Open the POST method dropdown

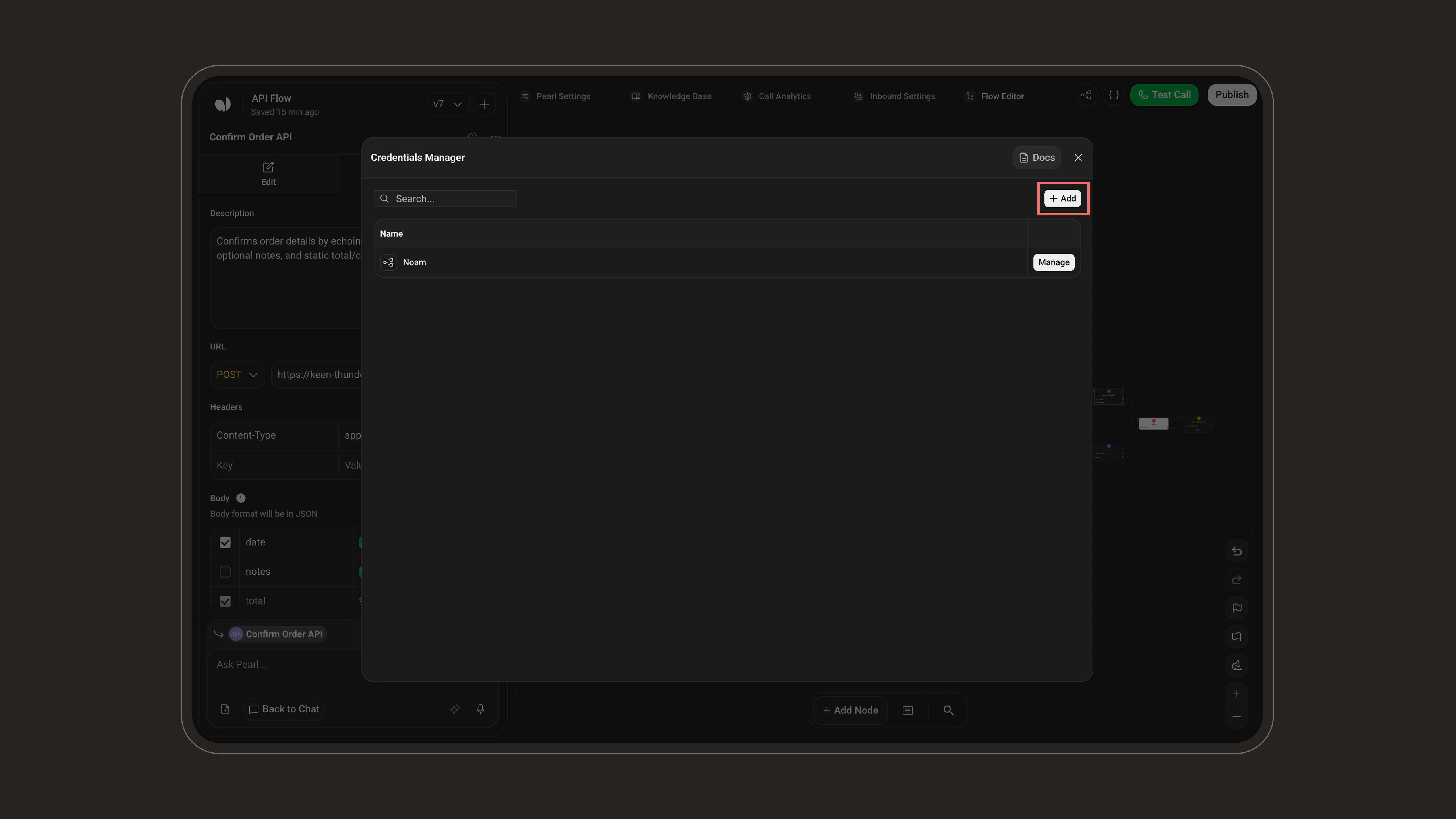237,375
